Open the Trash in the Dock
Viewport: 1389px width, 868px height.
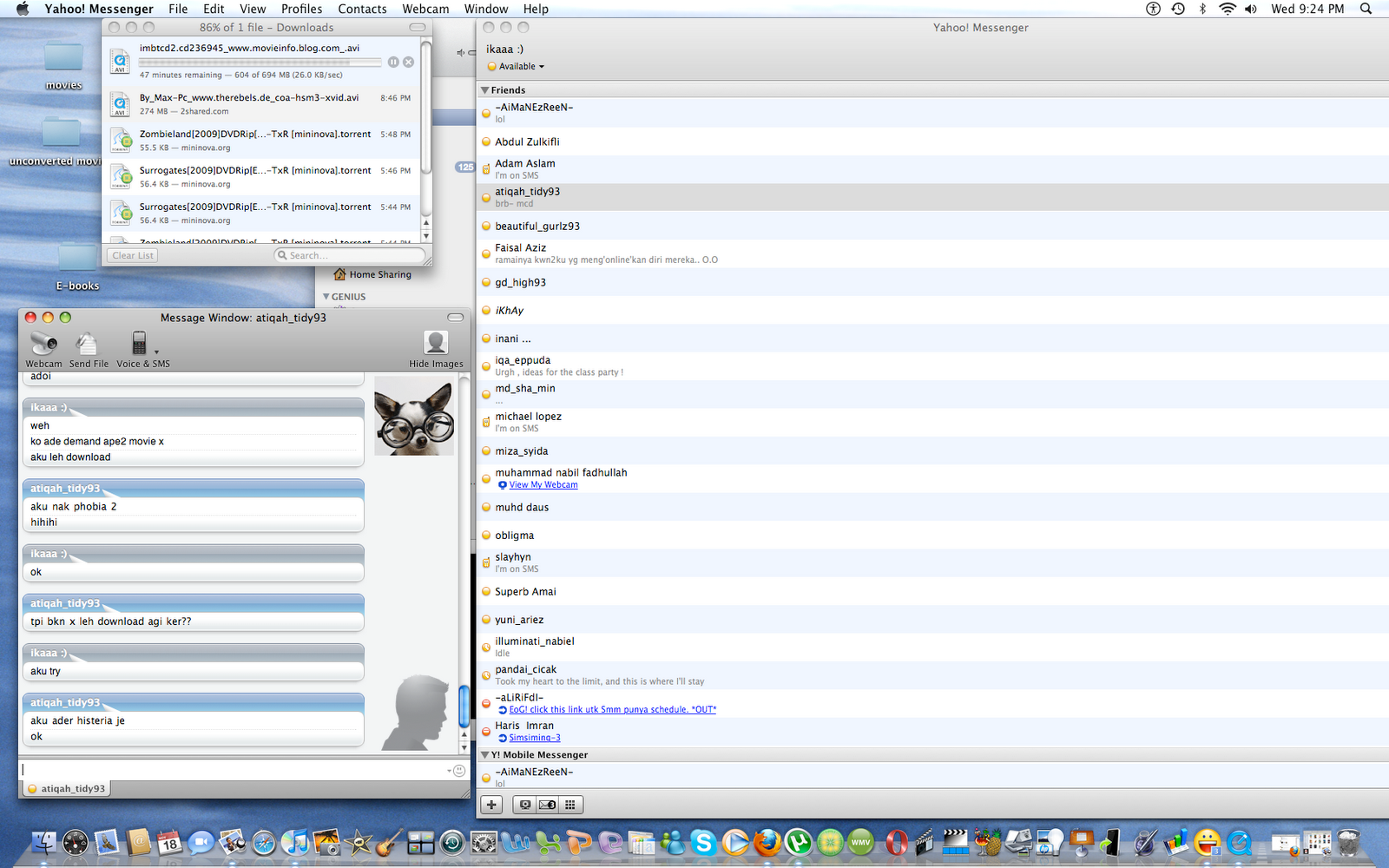point(1348,841)
